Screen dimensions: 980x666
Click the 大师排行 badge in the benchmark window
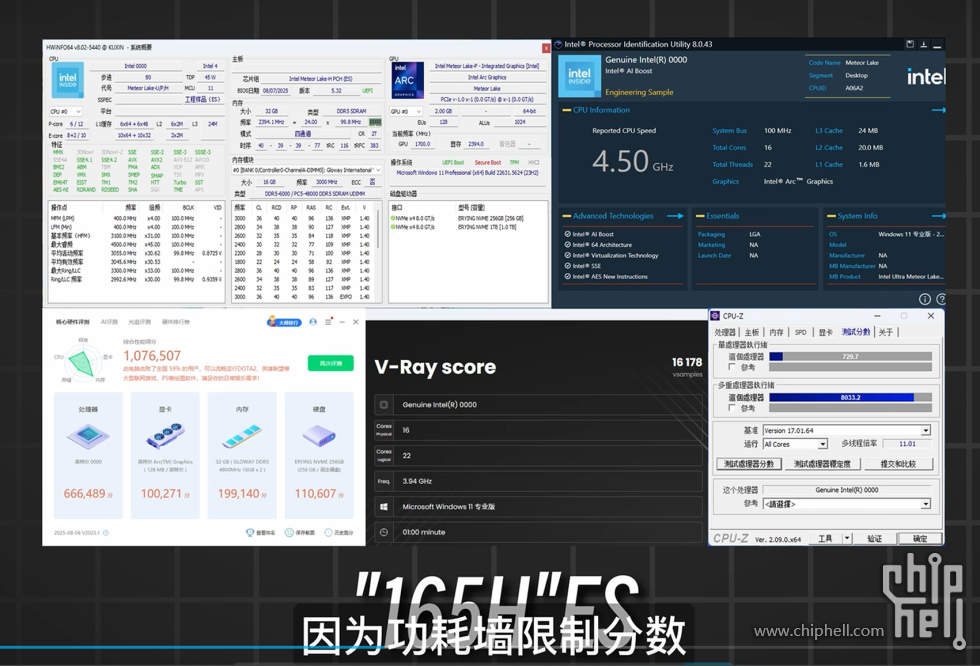pos(284,322)
